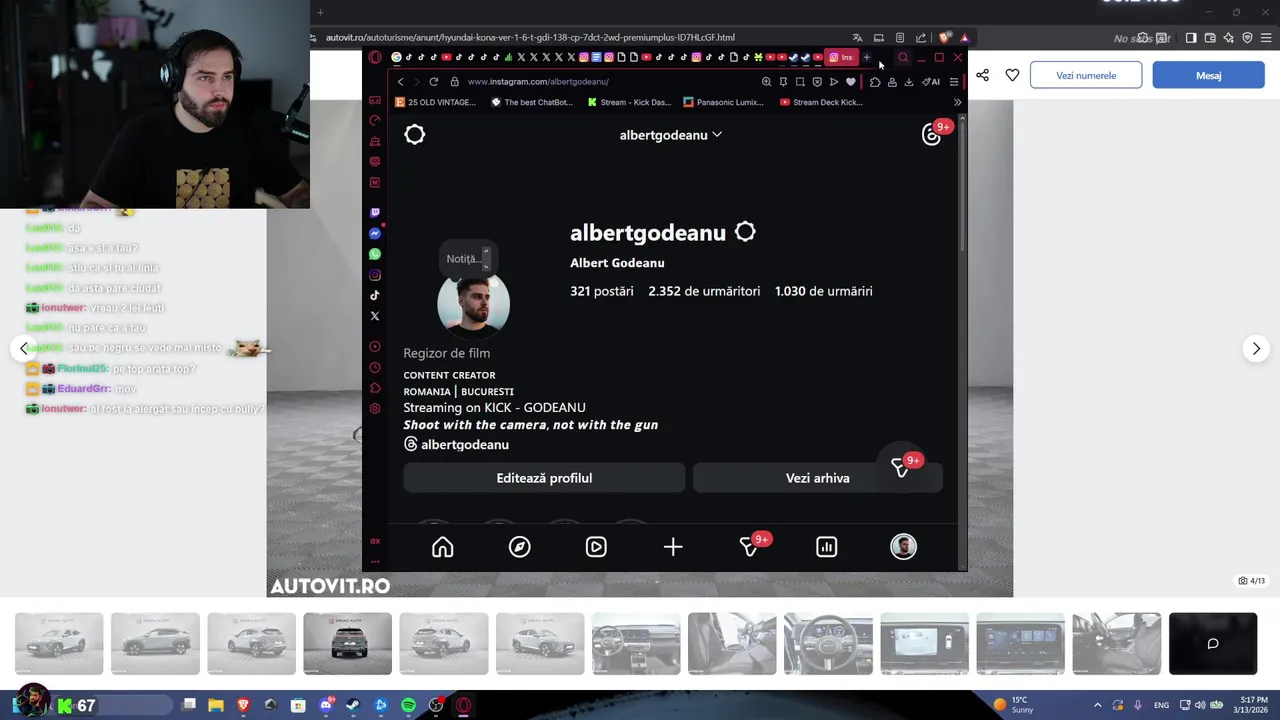
Task: Open Stream Deck Kick bookmark
Action: click(821, 102)
